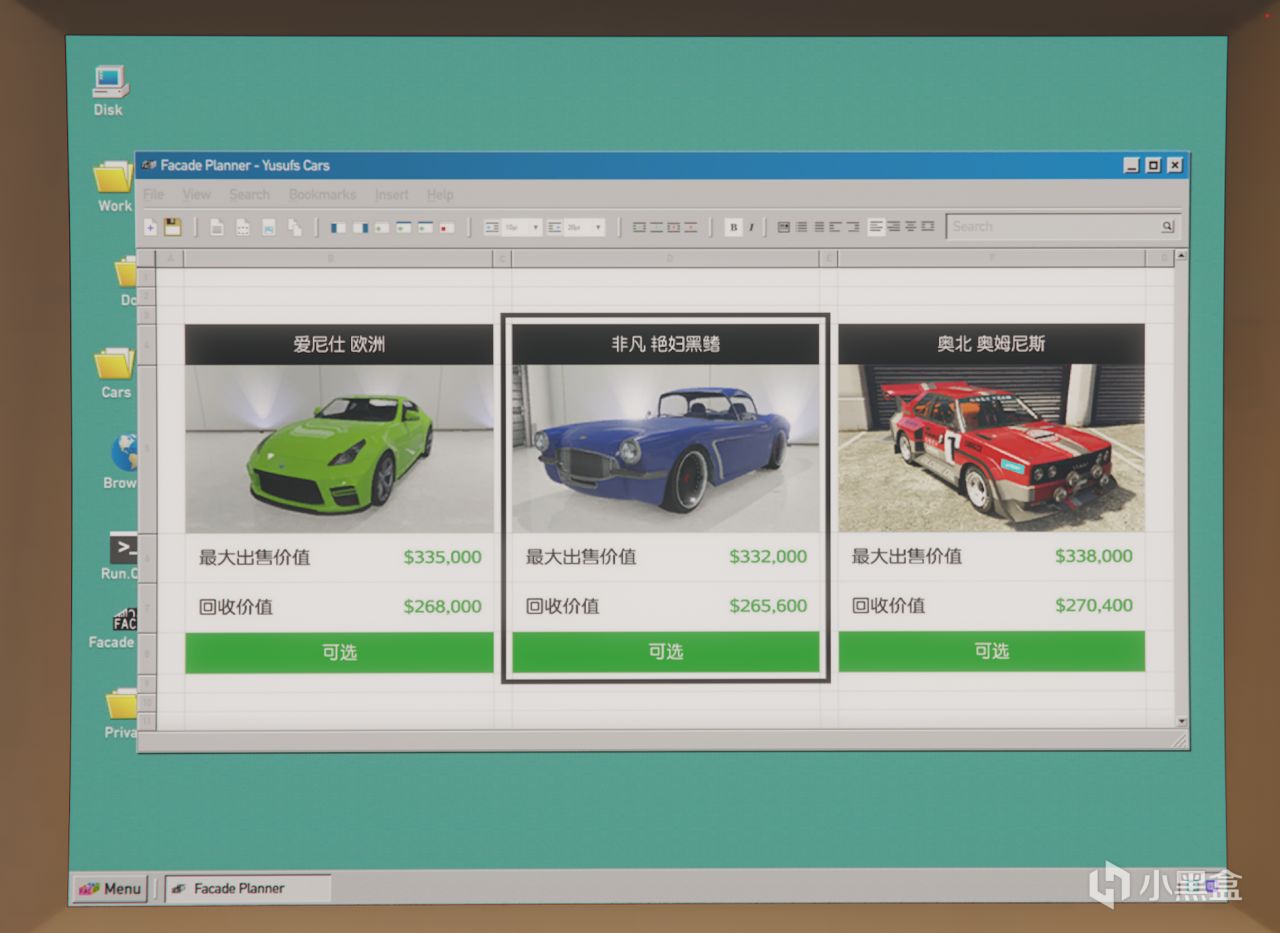The width and height of the screenshot is (1280, 933).
Task: Click the $268,000 recovery value
Action: click(x=442, y=606)
